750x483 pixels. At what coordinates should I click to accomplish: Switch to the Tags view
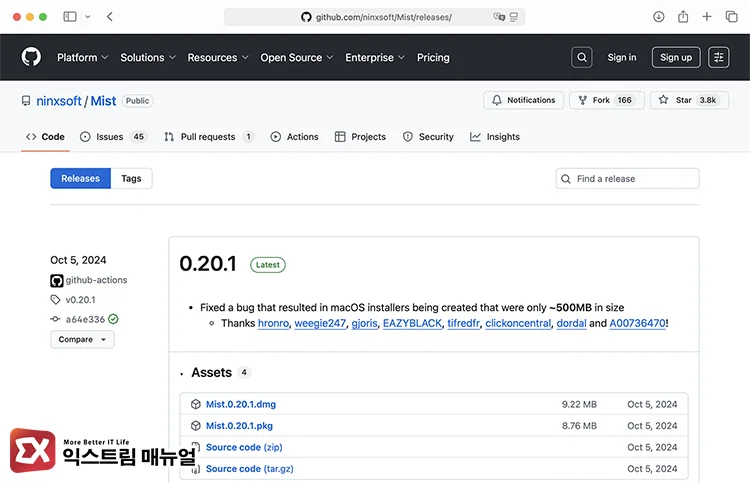(131, 178)
